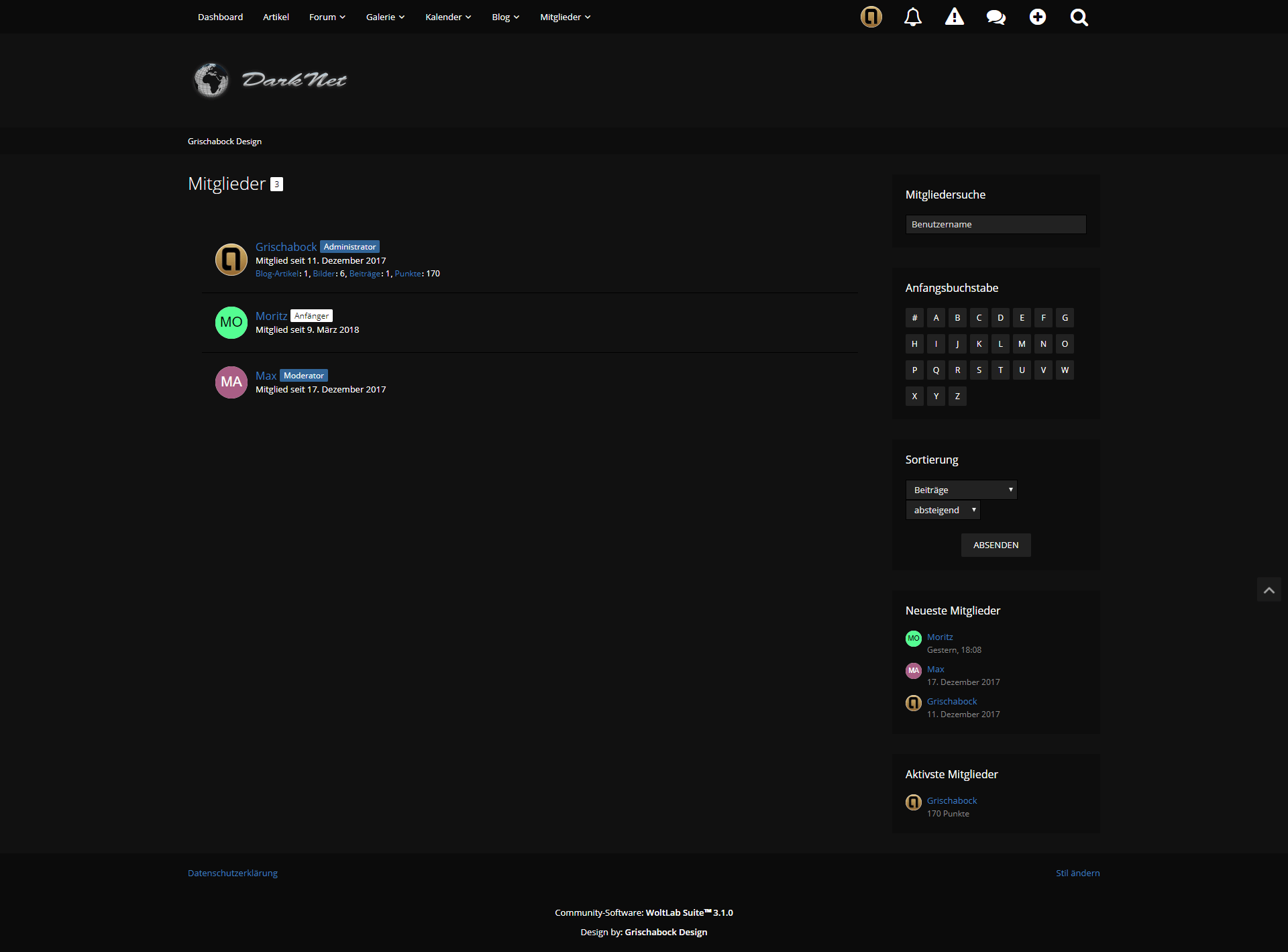The image size is (1288, 952).
Task: Go to Dashboard menu item
Action: click(220, 17)
